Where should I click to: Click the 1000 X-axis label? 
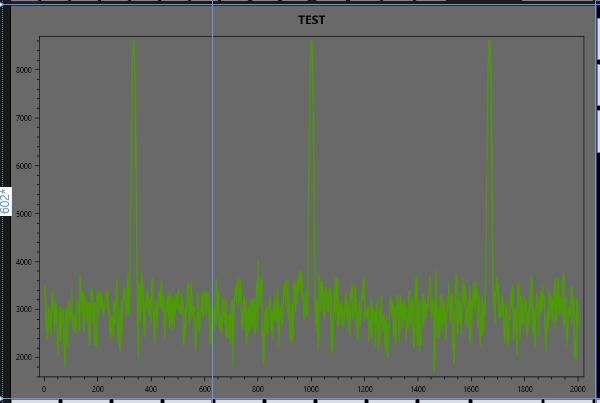coord(311,389)
